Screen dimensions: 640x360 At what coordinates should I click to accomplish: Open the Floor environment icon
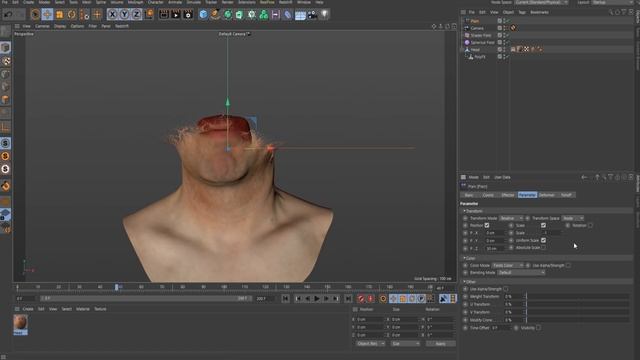[x=300, y=15]
